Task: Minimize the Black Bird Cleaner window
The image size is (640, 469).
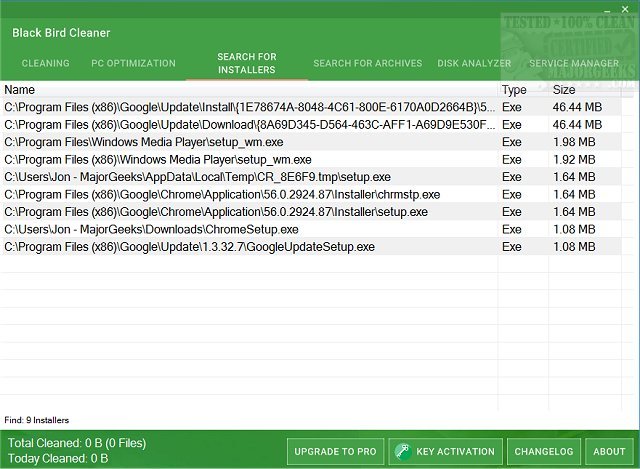Action: click(x=607, y=9)
